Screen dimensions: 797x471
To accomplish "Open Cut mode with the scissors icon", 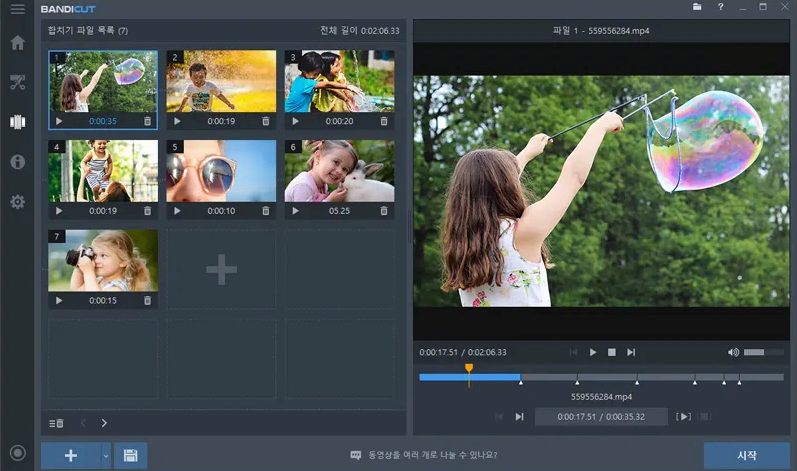I will pos(17,82).
